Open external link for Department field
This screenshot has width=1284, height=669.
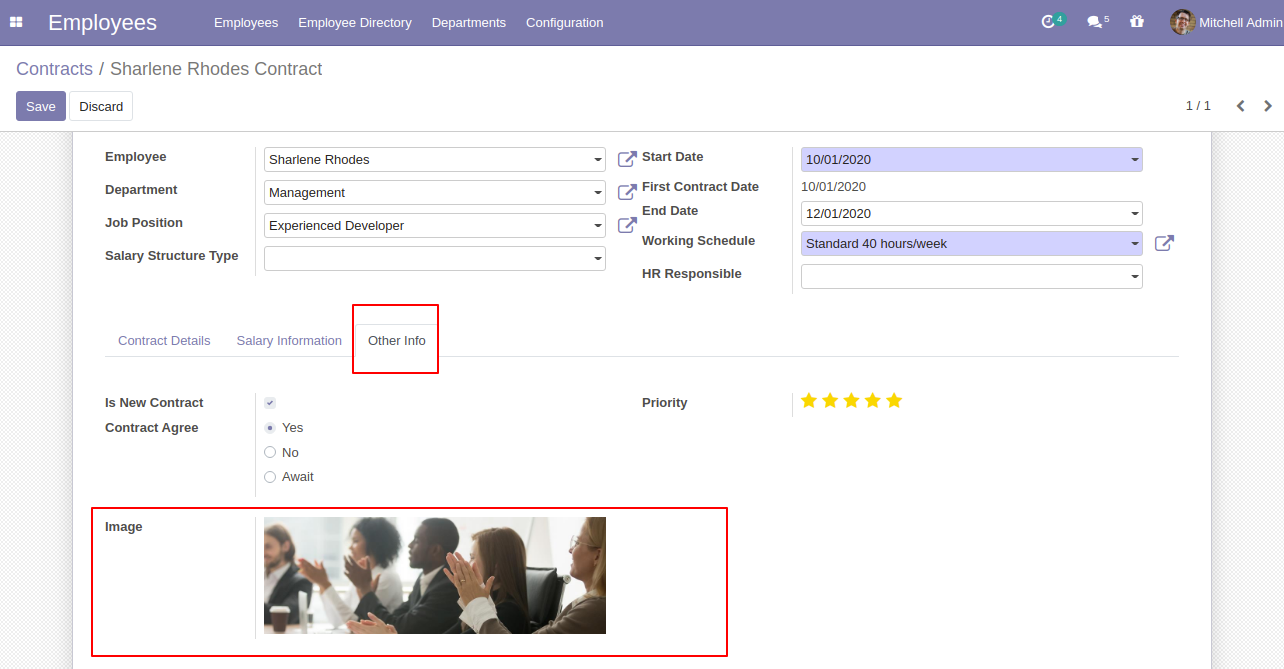click(627, 192)
